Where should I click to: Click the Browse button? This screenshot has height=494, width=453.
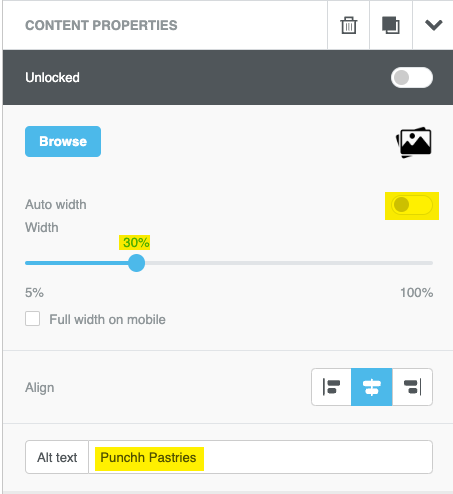[63, 141]
